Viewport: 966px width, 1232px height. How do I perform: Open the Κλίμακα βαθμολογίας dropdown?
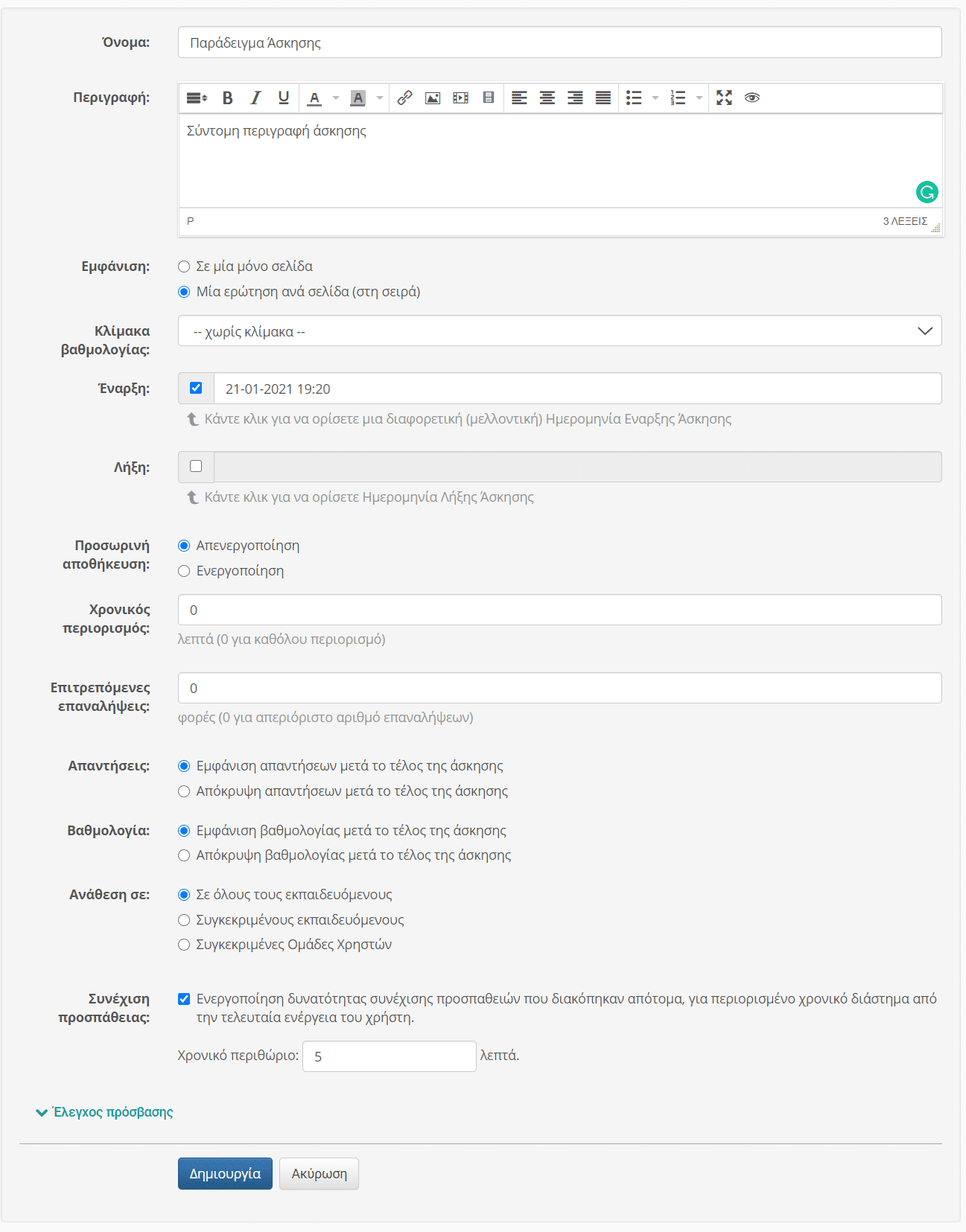(x=559, y=331)
